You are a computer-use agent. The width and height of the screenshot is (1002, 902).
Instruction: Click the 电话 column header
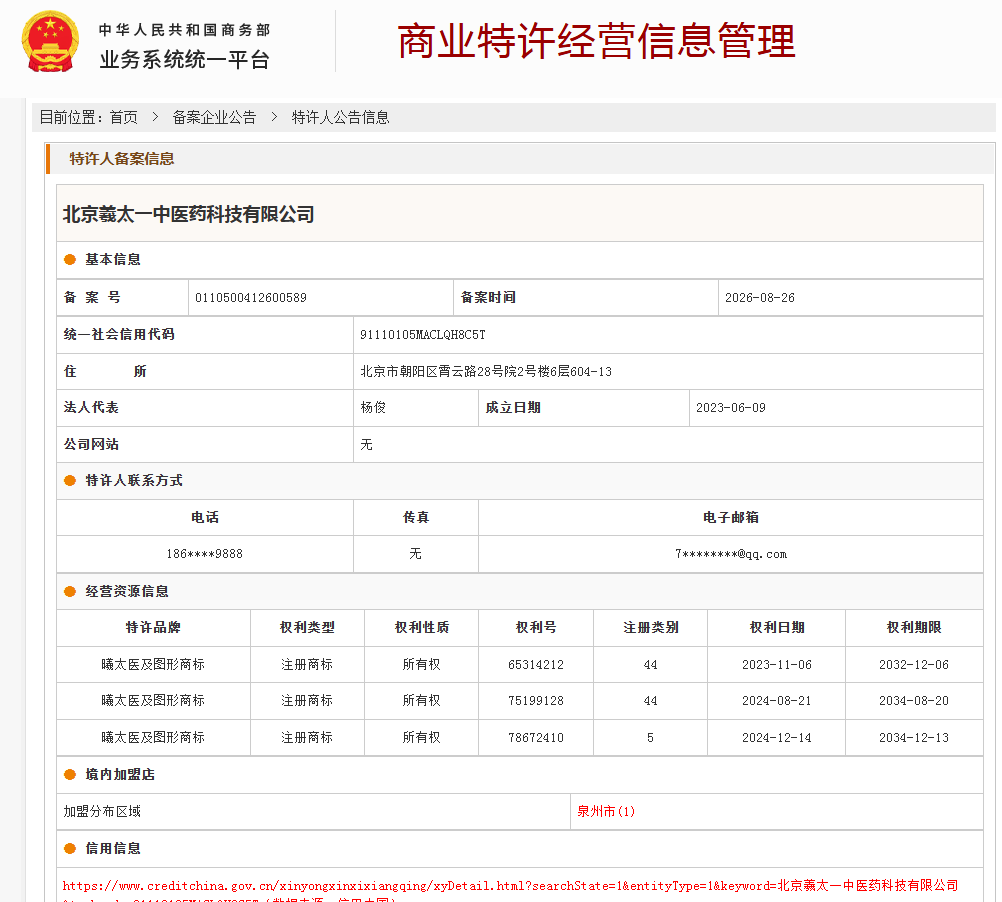point(204,517)
